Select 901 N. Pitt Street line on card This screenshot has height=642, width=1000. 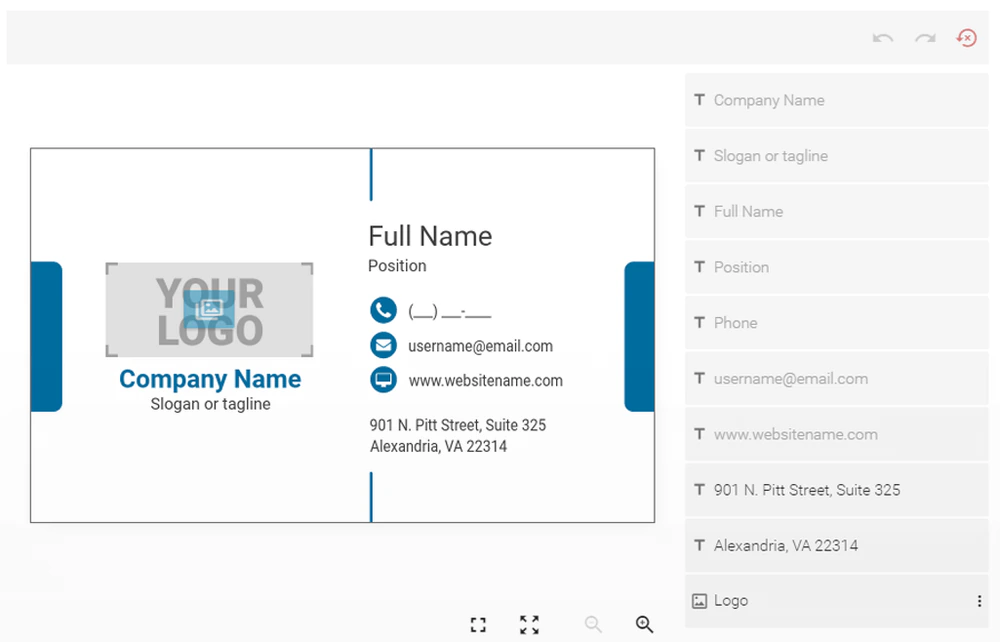[x=458, y=425]
